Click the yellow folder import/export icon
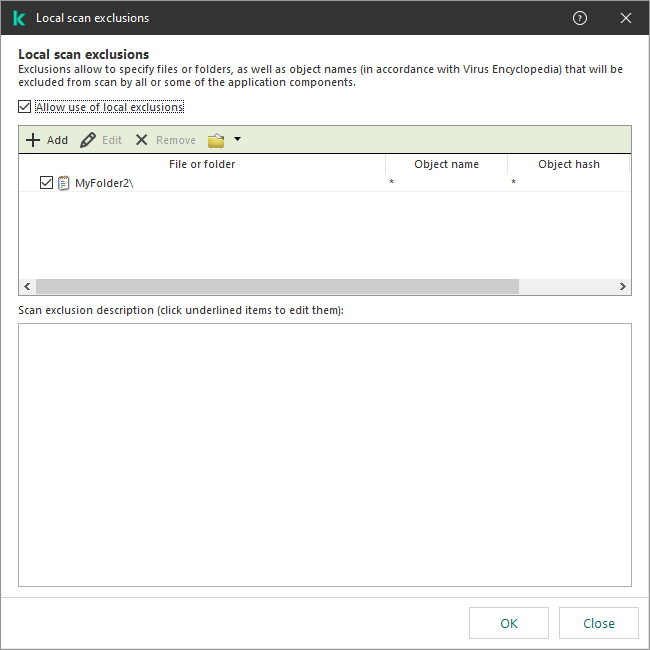This screenshot has height=650, width=650. 216,141
